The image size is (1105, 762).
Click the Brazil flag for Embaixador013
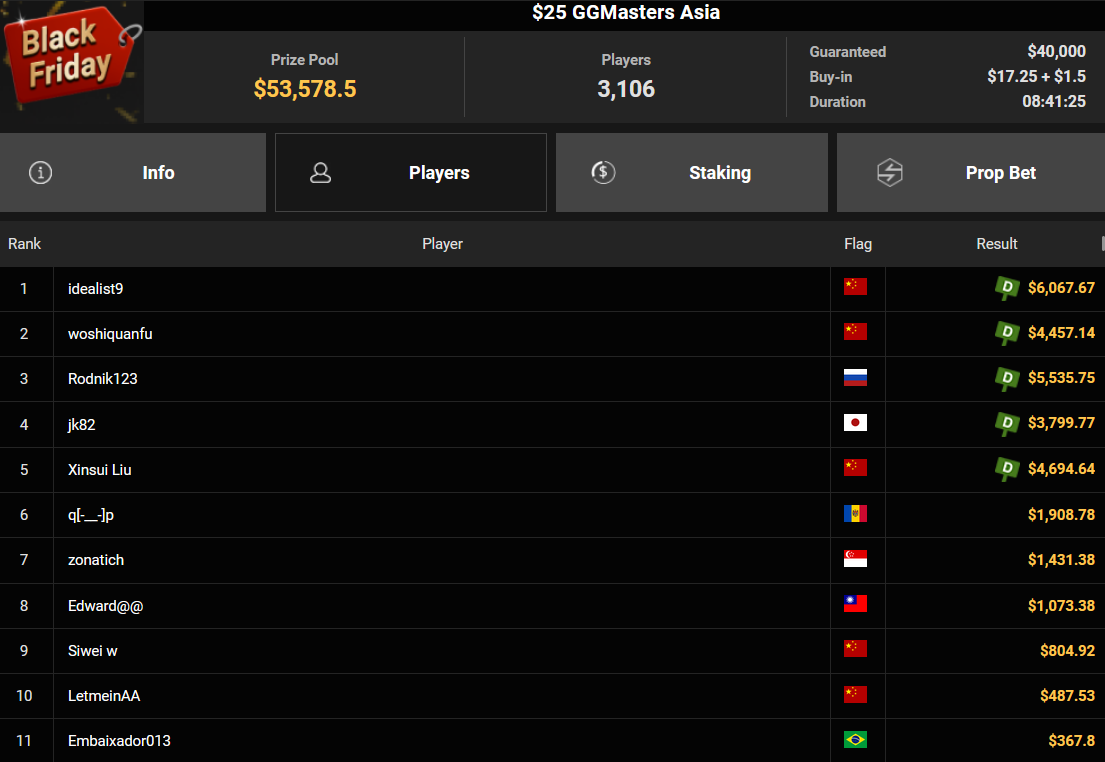click(x=855, y=740)
